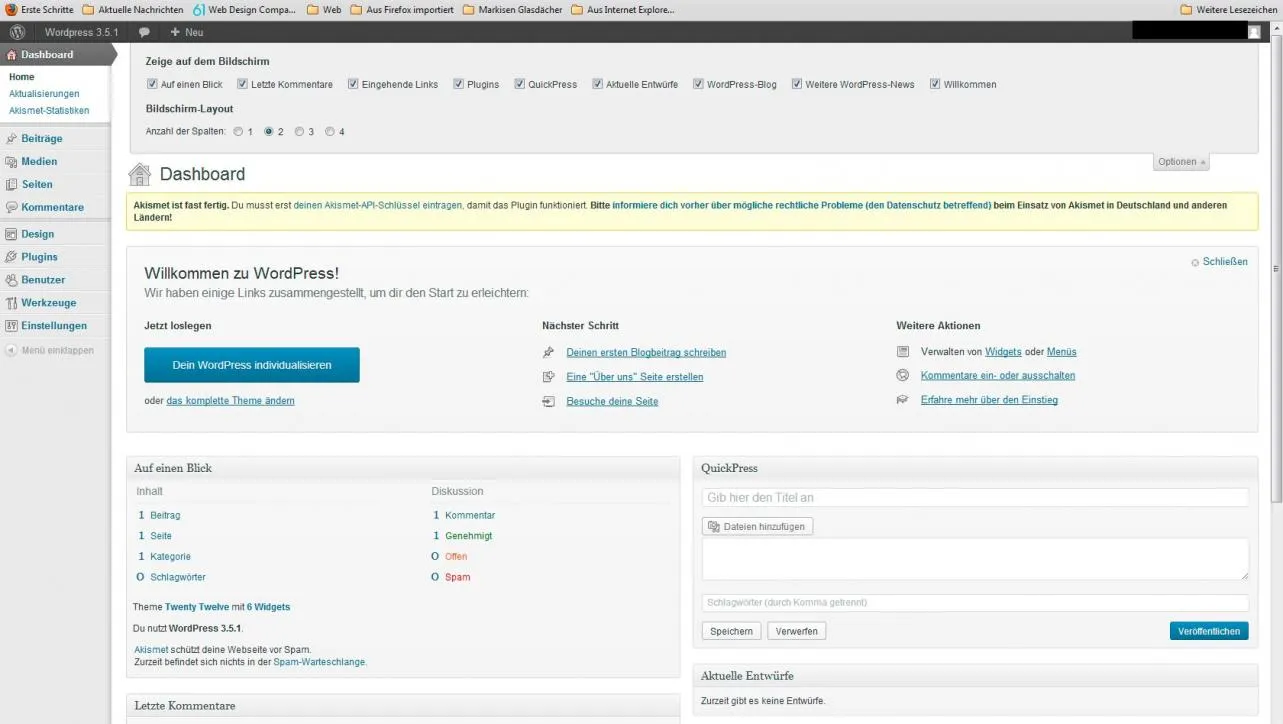The image size is (1283, 724).
Task: Select 1 column layout radio button
Action: (x=238, y=131)
